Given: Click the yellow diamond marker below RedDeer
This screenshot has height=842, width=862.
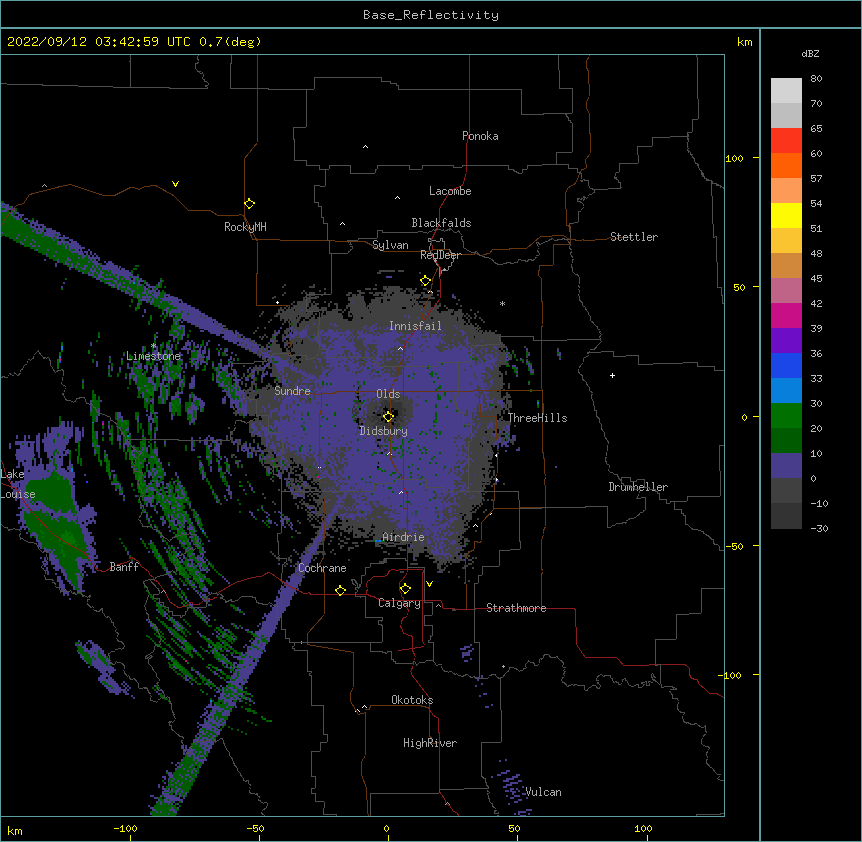Looking at the screenshot, I should click(426, 281).
